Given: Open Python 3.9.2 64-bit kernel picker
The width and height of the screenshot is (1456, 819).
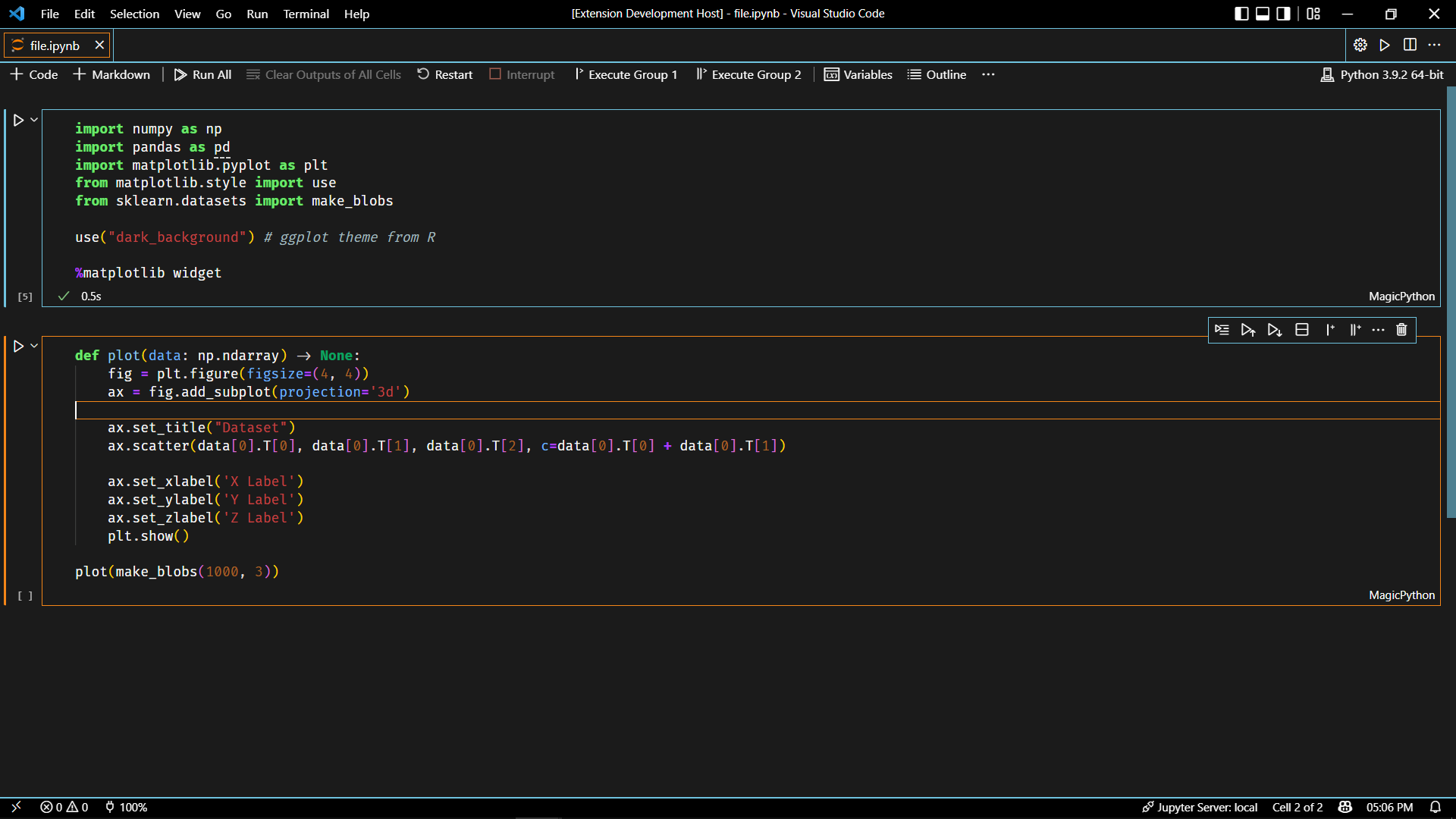Looking at the screenshot, I should 1382,74.
